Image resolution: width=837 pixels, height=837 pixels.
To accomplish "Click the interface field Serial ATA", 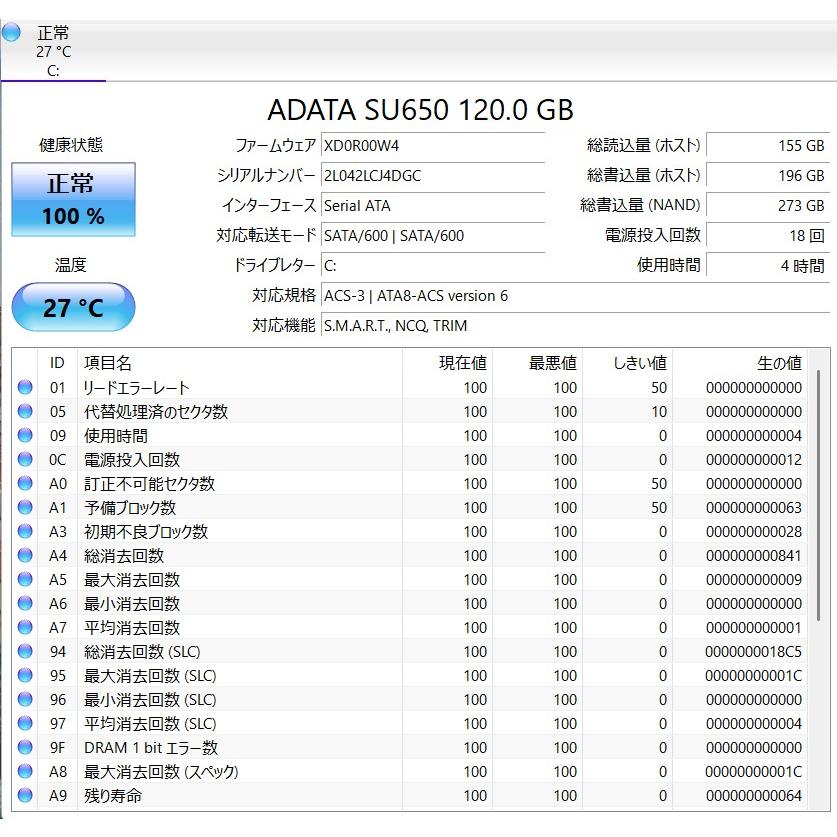I will click(x=432, y=206).
